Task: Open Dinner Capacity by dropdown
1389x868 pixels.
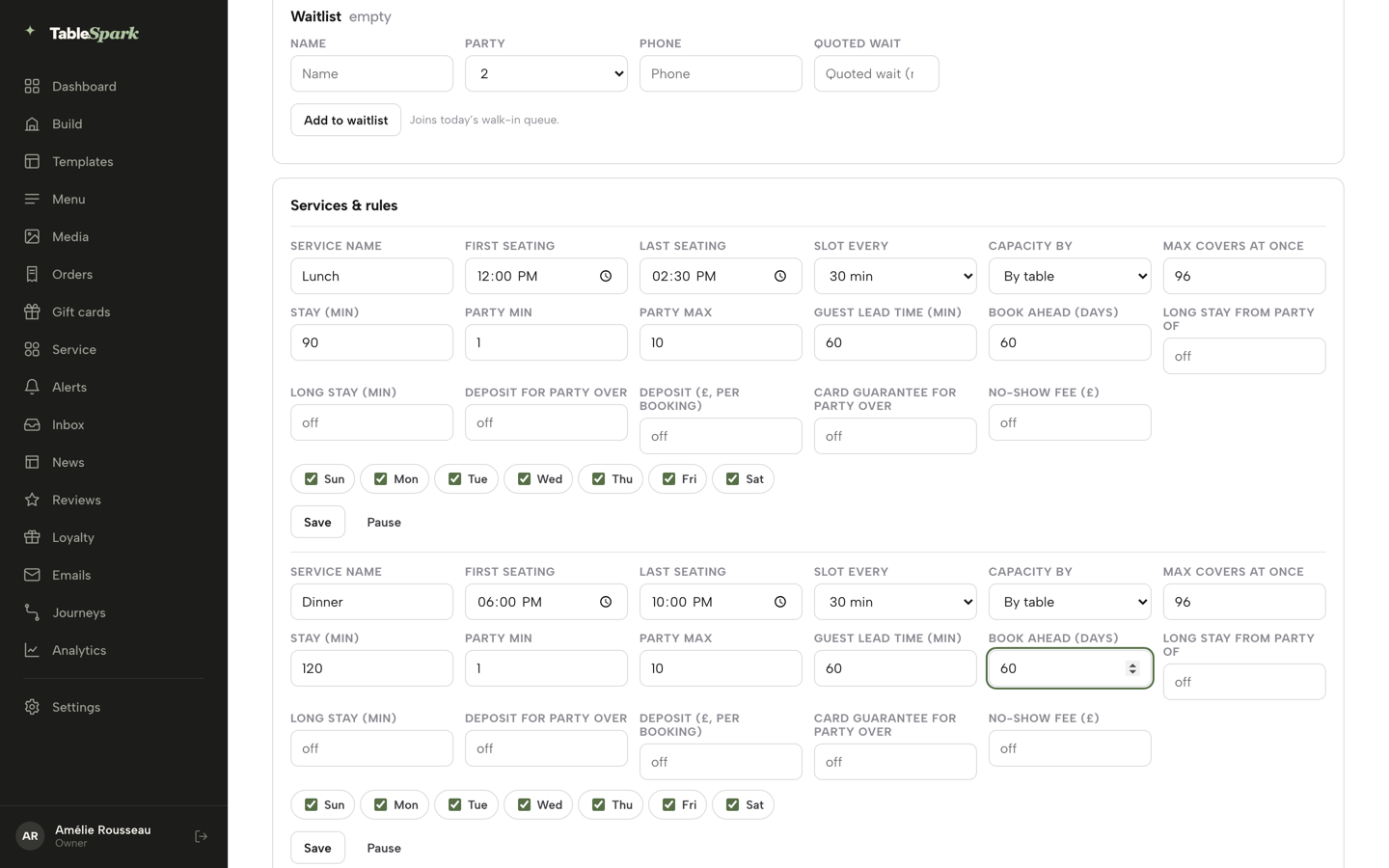Action: [1070, 602]
